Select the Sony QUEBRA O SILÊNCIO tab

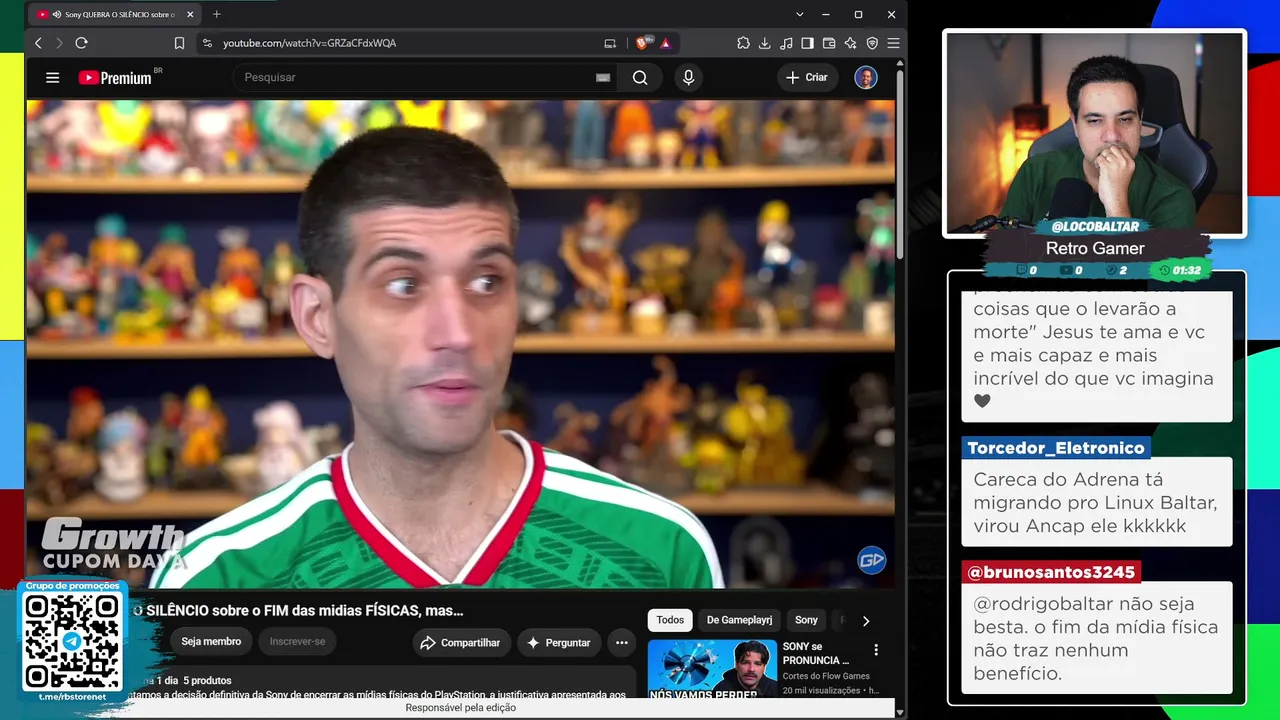pyautogui.click(x=115, y=15)
